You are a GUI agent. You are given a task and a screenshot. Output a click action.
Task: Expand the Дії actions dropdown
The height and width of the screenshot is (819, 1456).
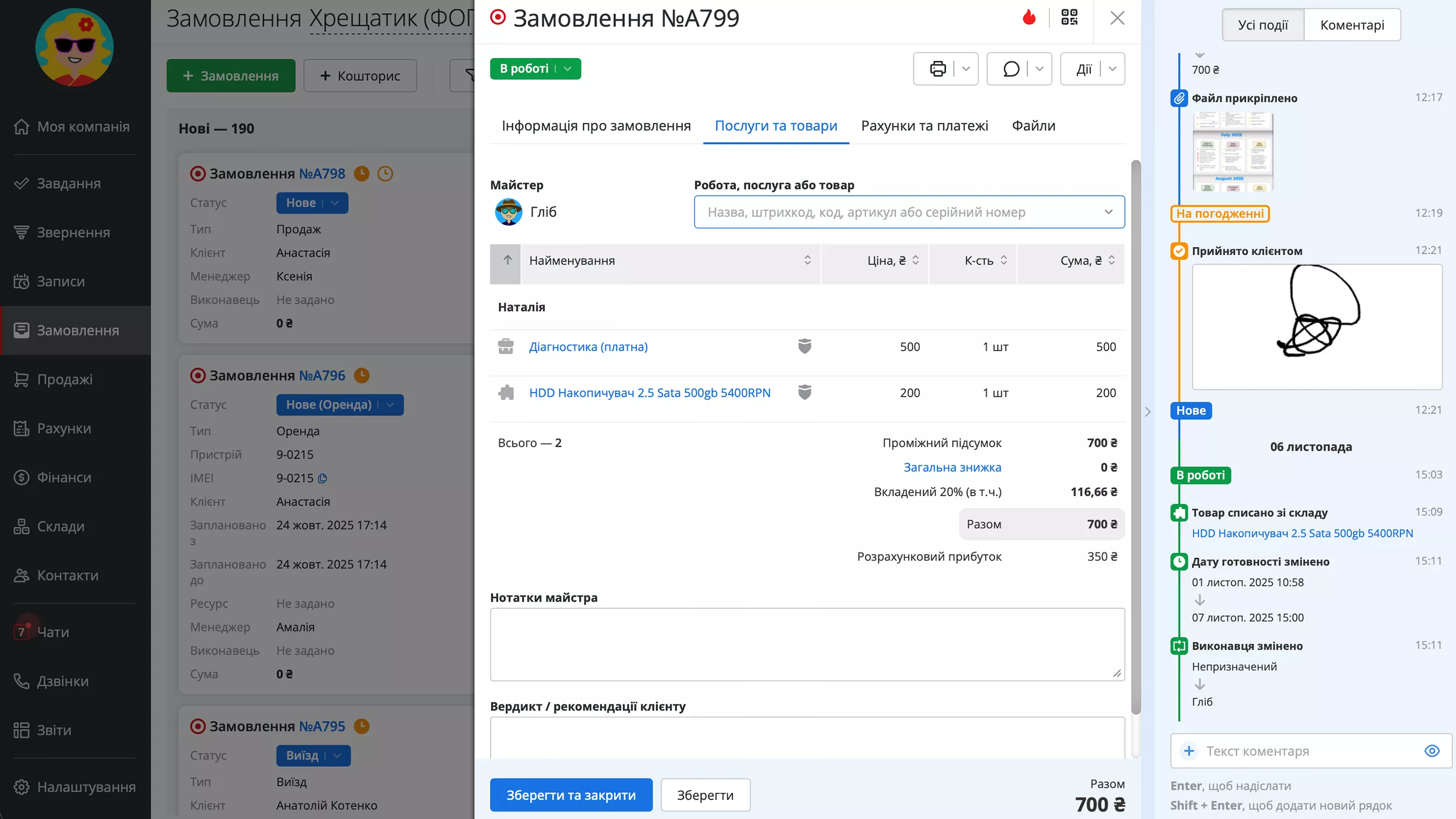click(x=1112, y=69)
